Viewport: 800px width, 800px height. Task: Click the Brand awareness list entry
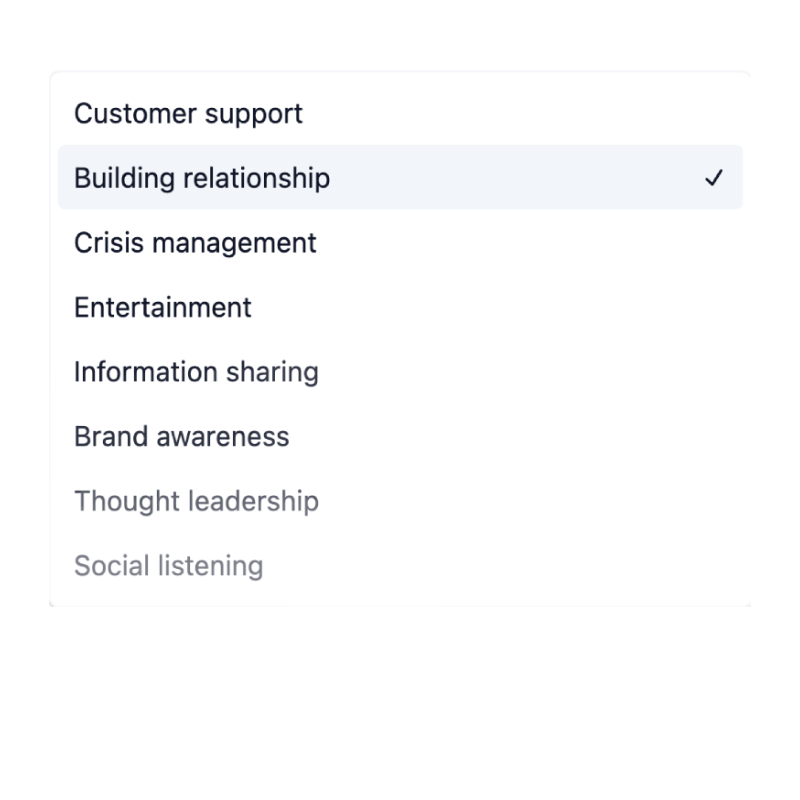[181, 436]
